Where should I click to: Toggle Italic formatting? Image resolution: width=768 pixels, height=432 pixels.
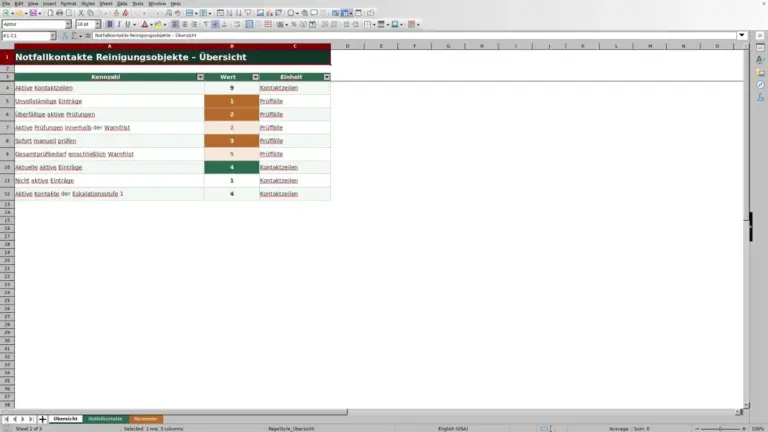click(x=119, y=24)
